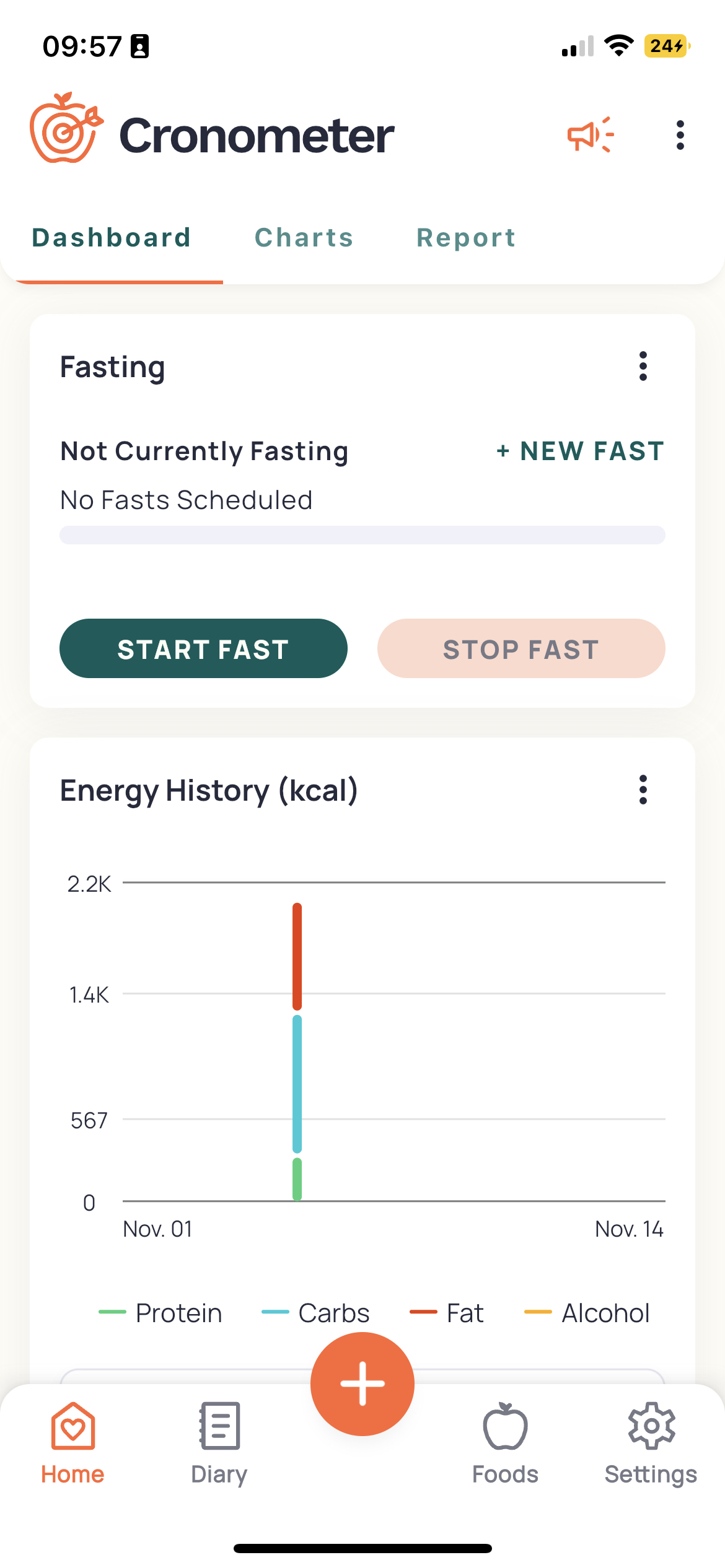The height and width of the screenshot is (1568, 725).
Task: Tap the Cronometer apple target logo
Action: point(66,128)
